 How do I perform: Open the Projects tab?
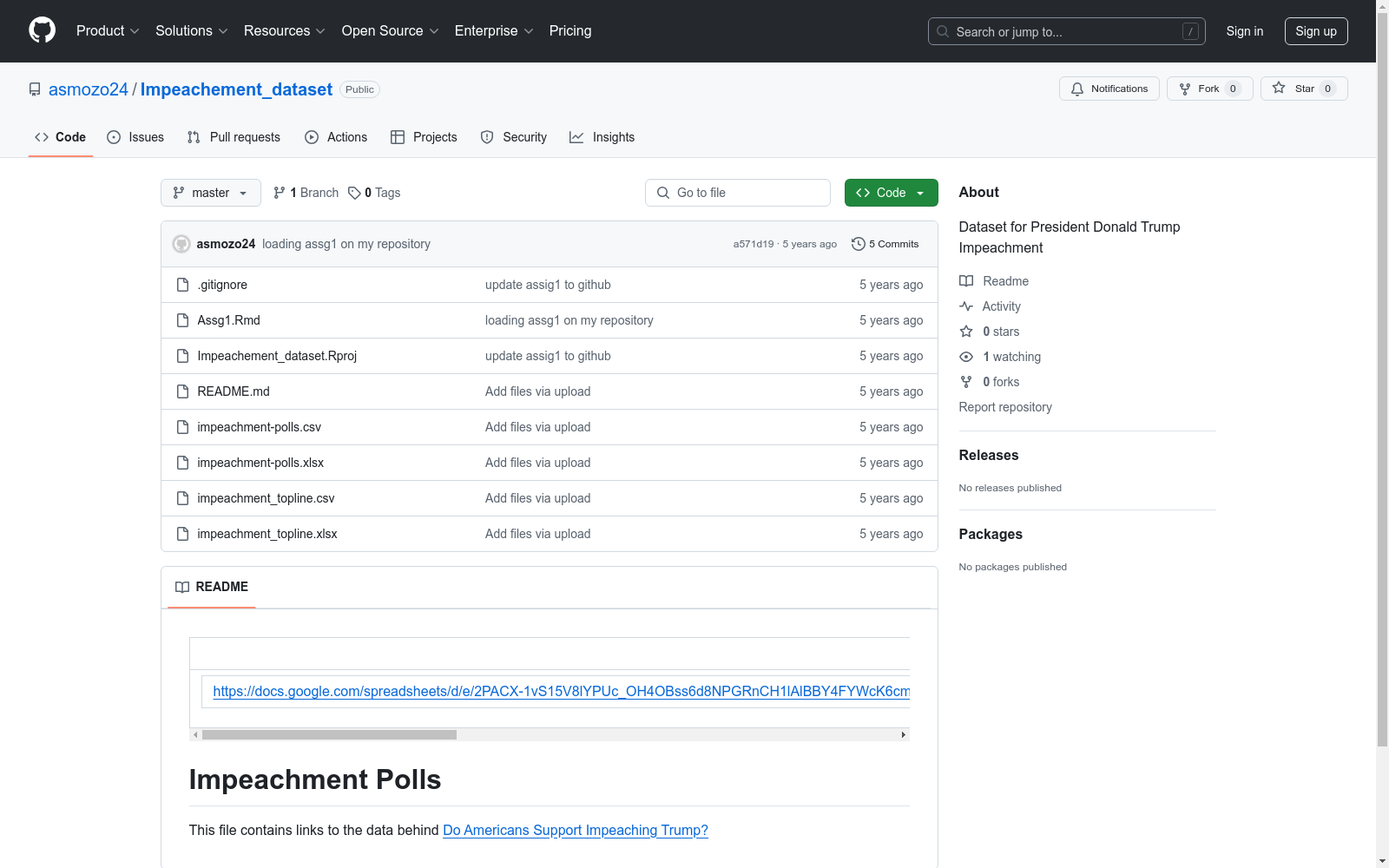pos(424,137)
